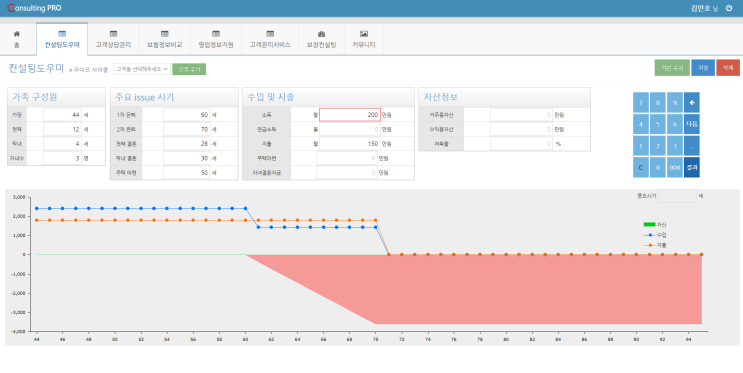This screenshot has width=743, height=373.
Task: Open the 고객상담관리 tab
Action: 113,39
